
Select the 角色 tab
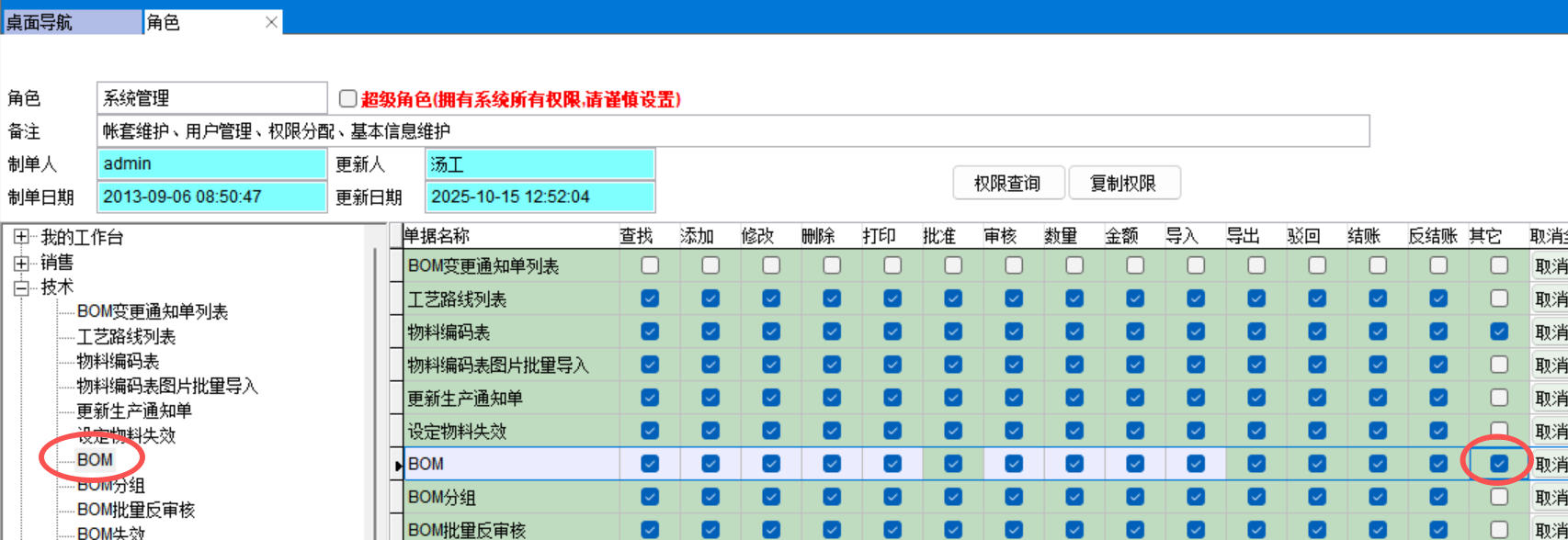pos(164,22)
